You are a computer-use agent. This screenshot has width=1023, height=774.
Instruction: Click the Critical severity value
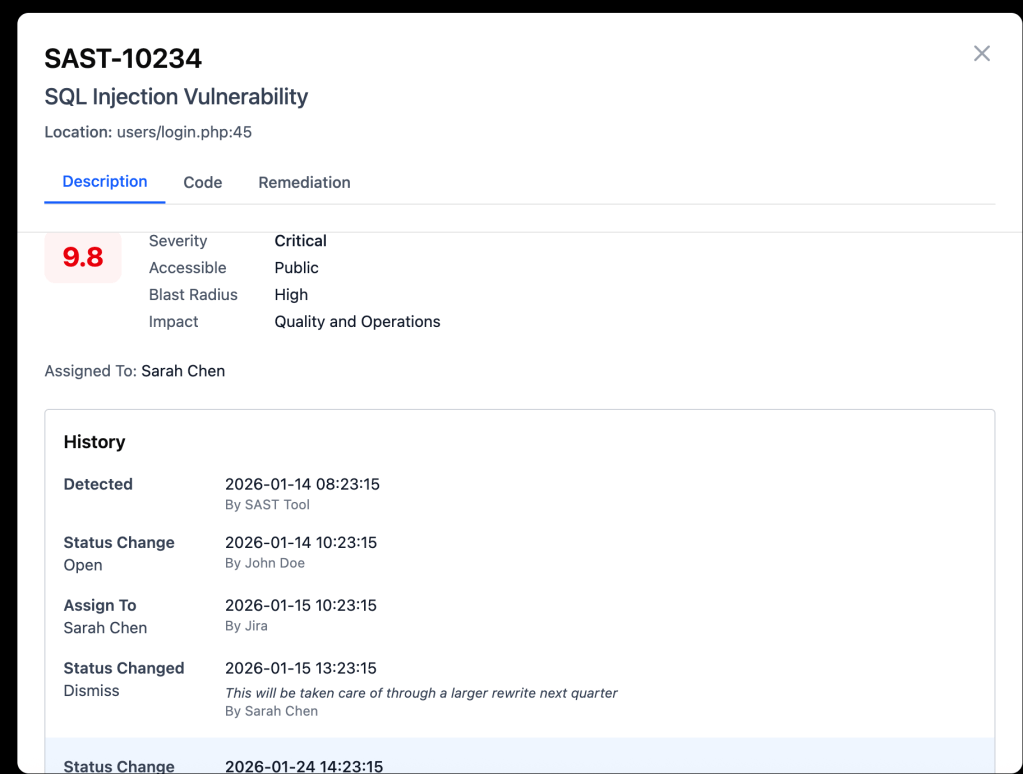click(x=300, y=241)
